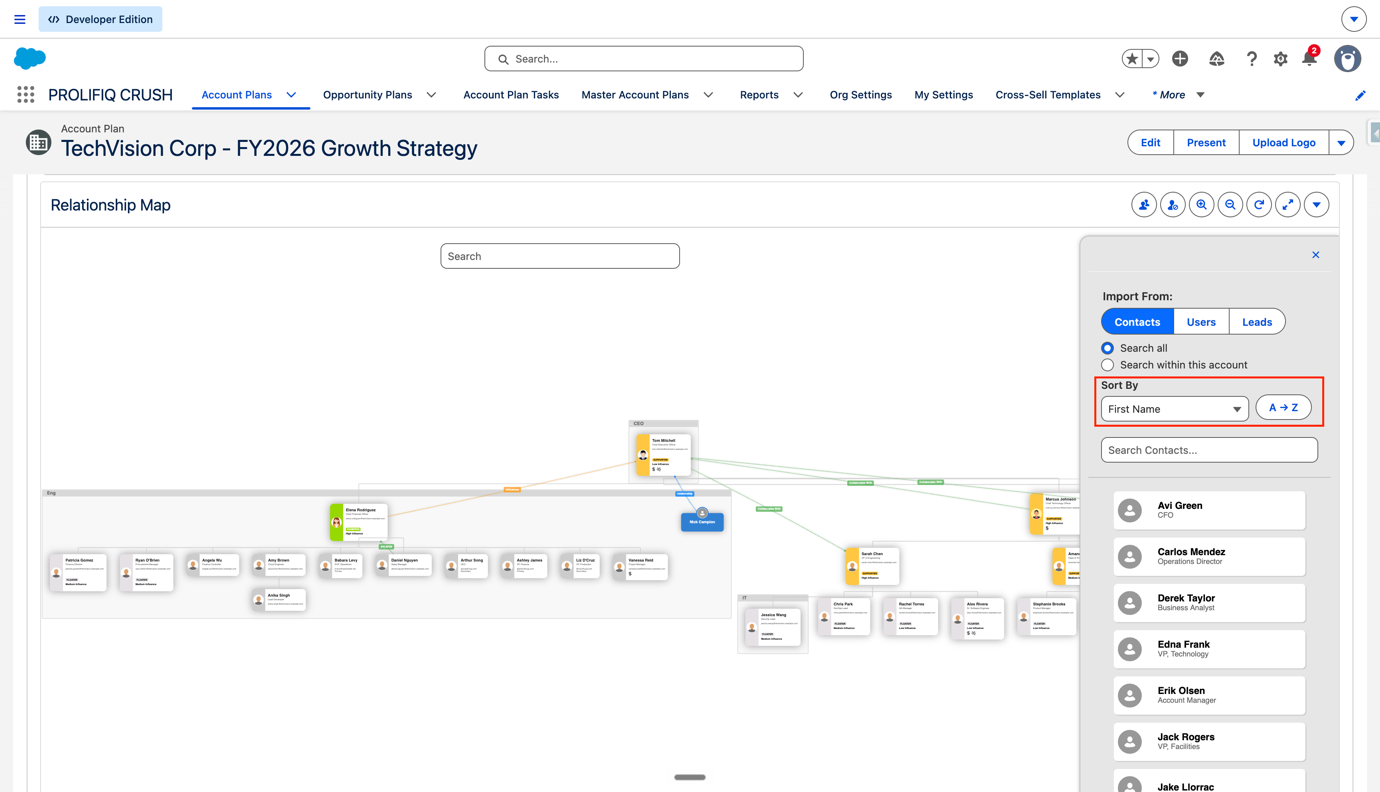Expand the Opportunity Plans chevron
Image resolution: width=1380 pixels, height=792 pixels.
tap(432, 95)
